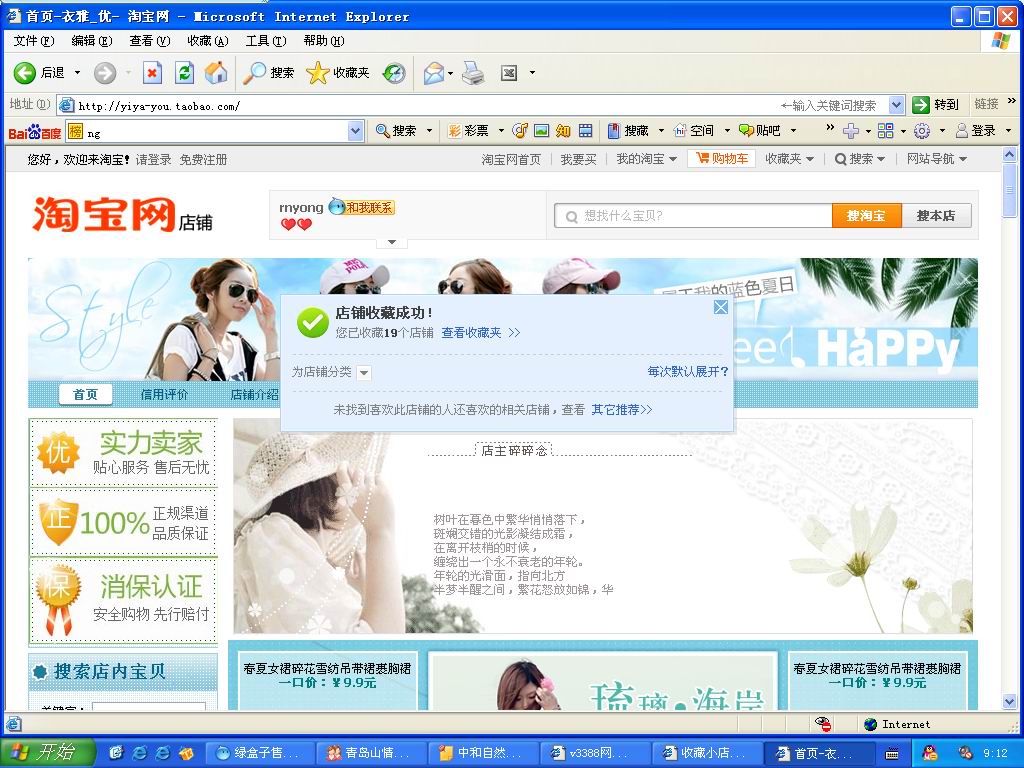Click the 搜淘宝 orange button
The height and width of the screenshot is (768, 1024).
(x=866, y=216)
